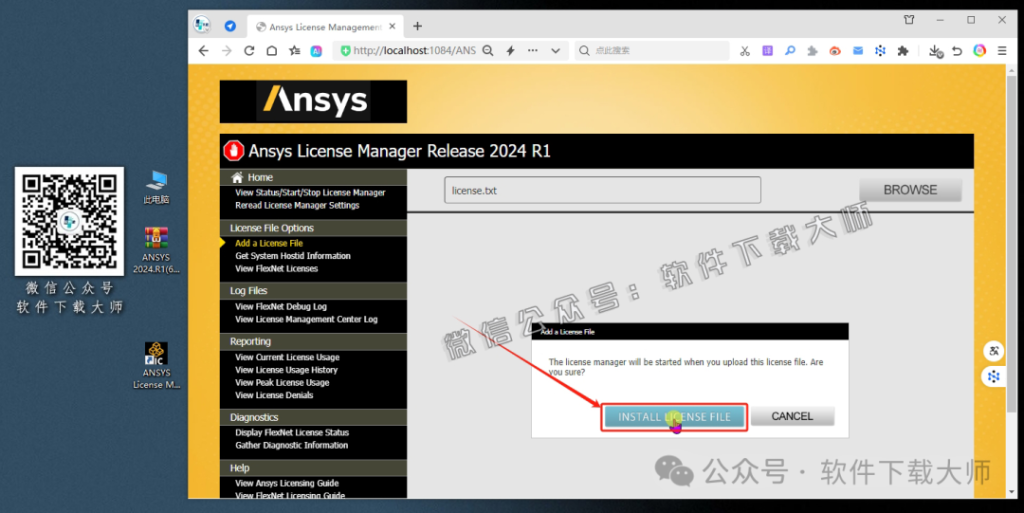Screen dimensions: 1024x513
Task: Open View FlexNet Debug Log
Action: click(281, 306)
